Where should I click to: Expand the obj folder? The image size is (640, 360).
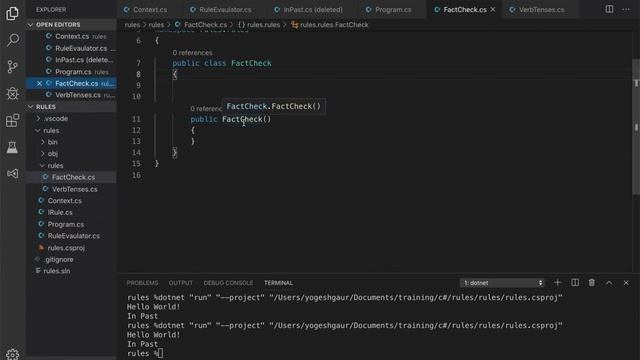(x=71, y=154)
